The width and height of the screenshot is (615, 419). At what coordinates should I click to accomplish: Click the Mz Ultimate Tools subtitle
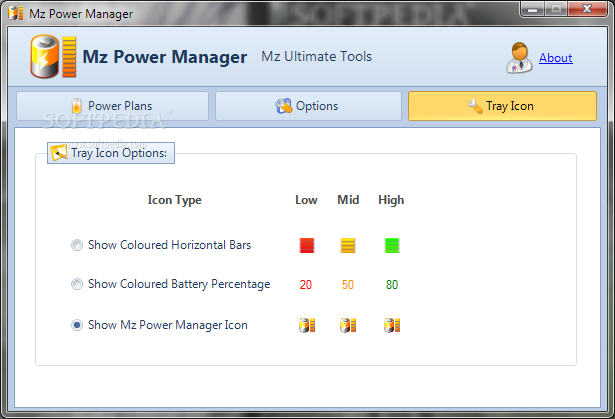pos(317,56)
